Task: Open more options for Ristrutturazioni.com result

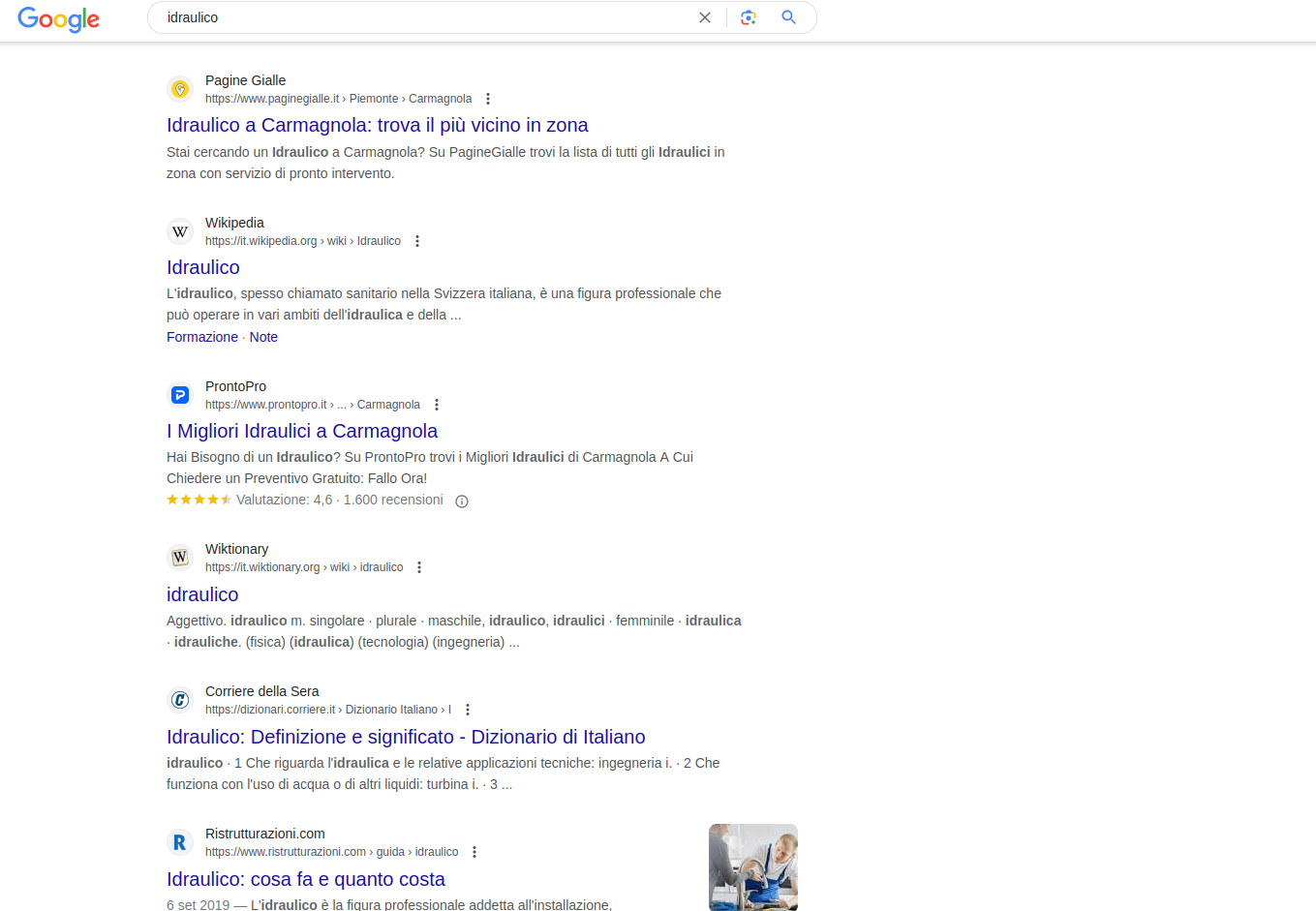Action: pos(474,852)
